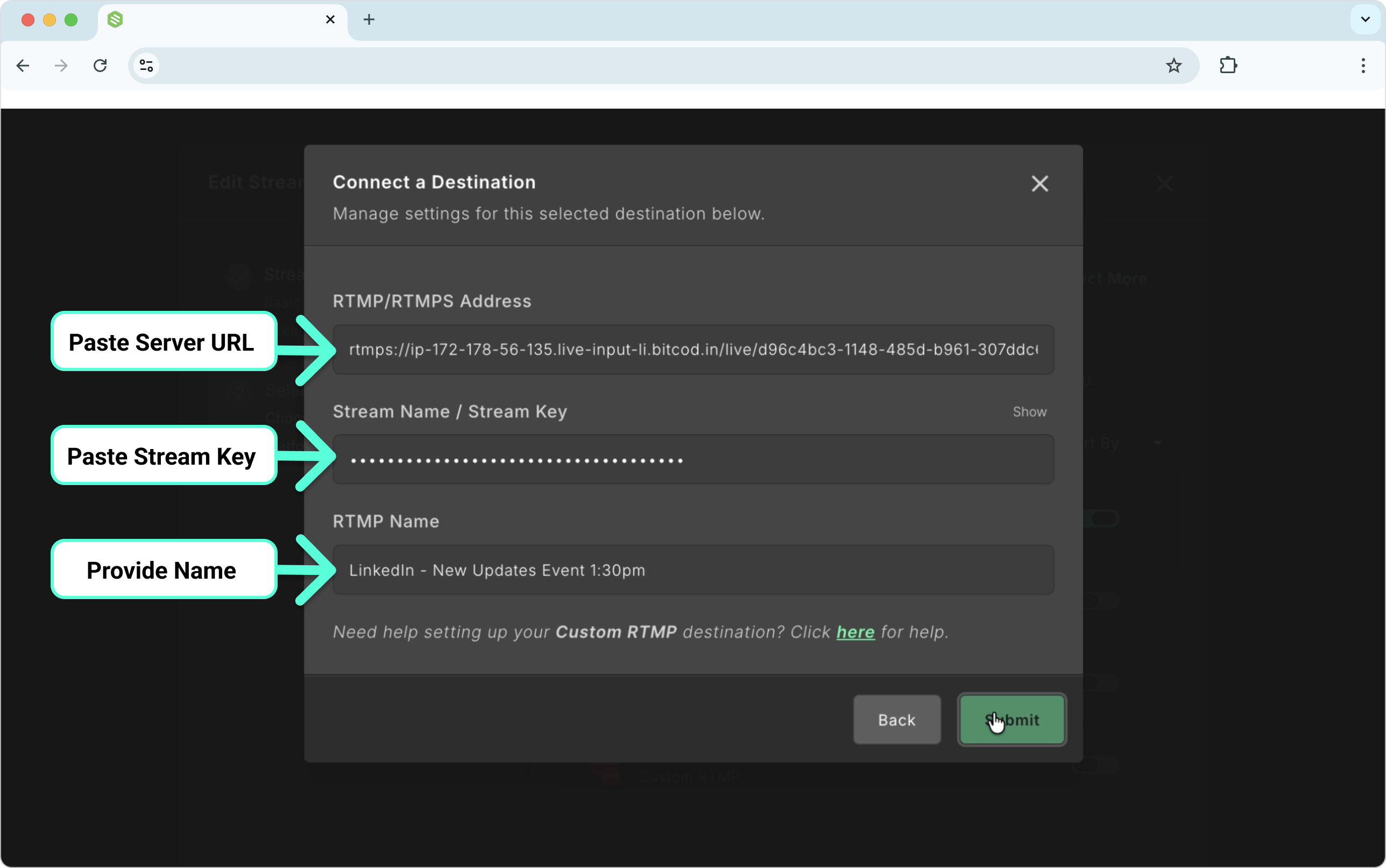Close the Edit Stream window behind the dialog
The width and height of the screenshot is (1386, 868).
(x=1164, y=184)
